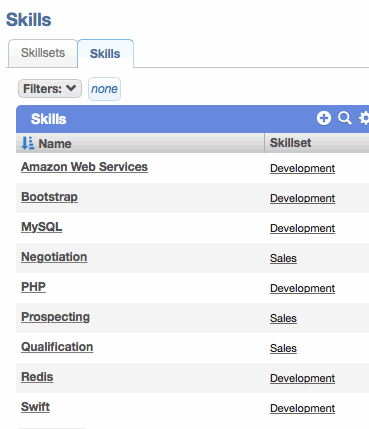
Task: Add a new skill with plus icon
Action: (324, 118)
